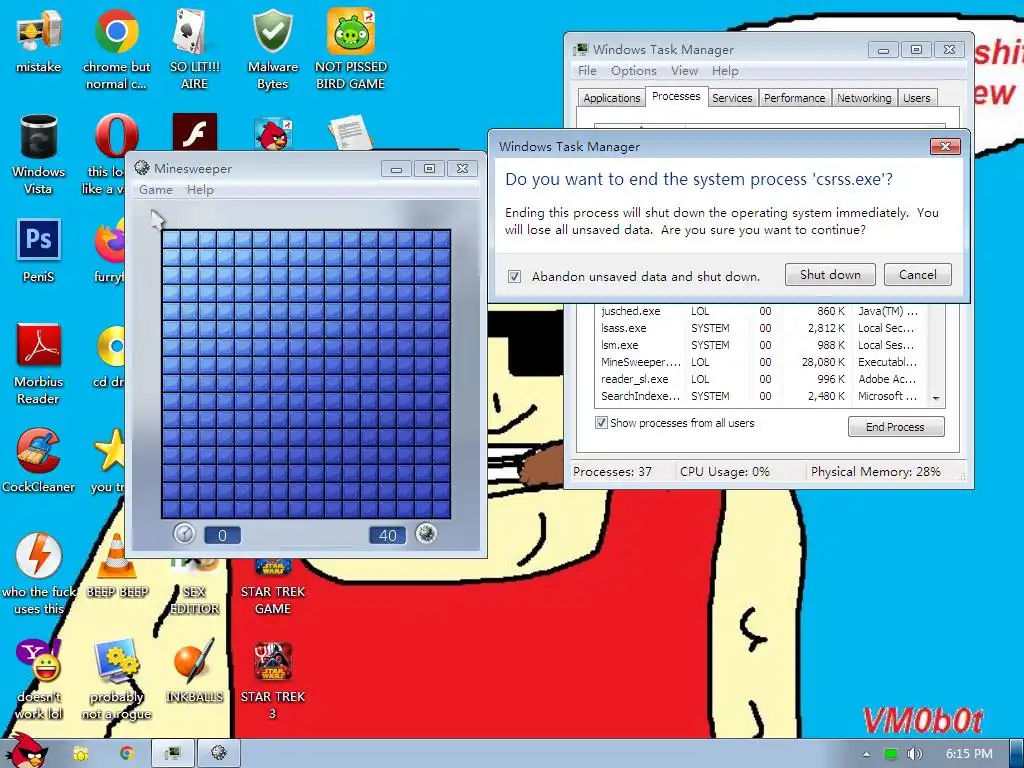Open 'who the fuck uses this' Winamp icon

coord(39,573)
